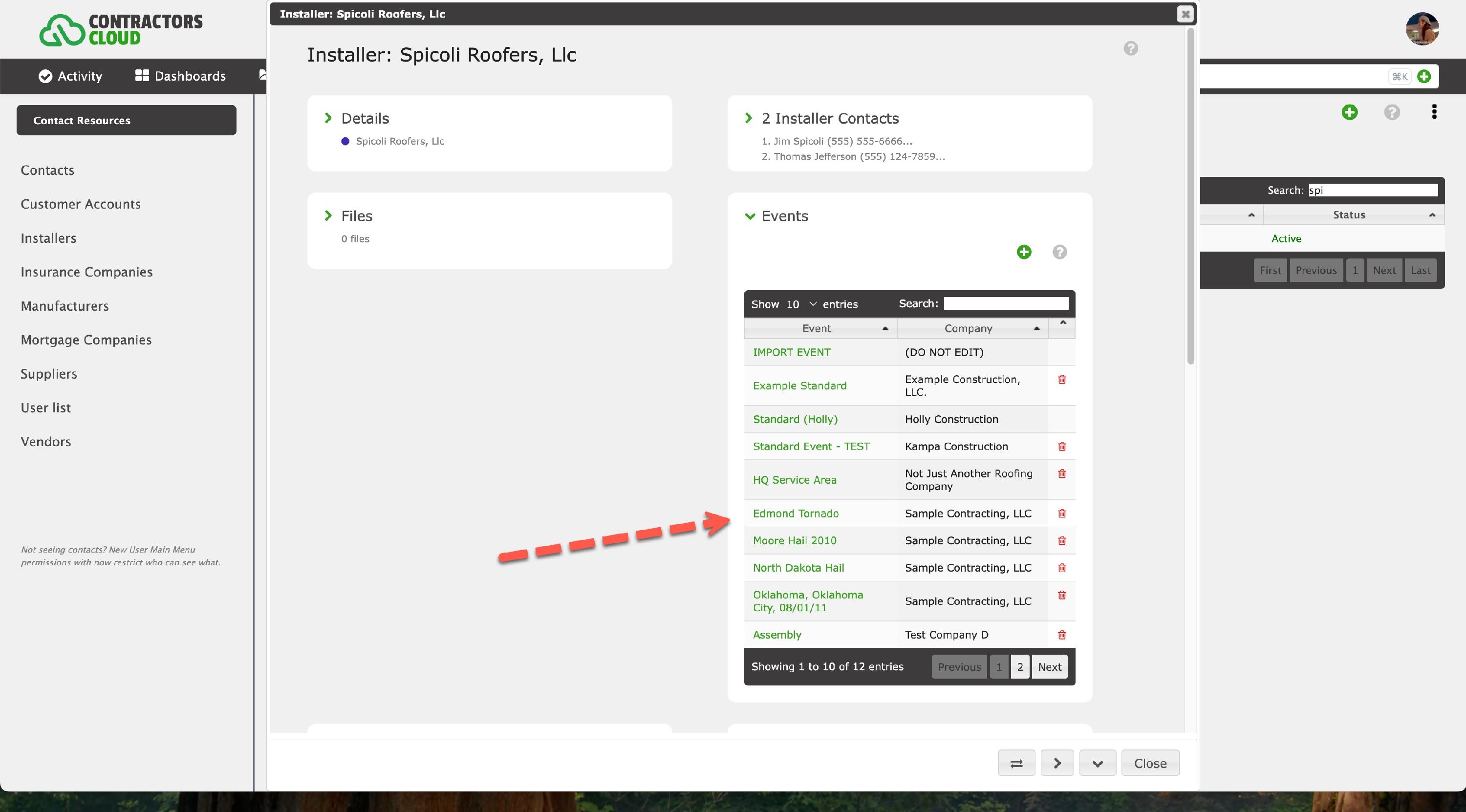The width and height of the screenshot is (1466, 812).
Task: Click the down chevron button in dialog footer
Action: (1098, 763)
